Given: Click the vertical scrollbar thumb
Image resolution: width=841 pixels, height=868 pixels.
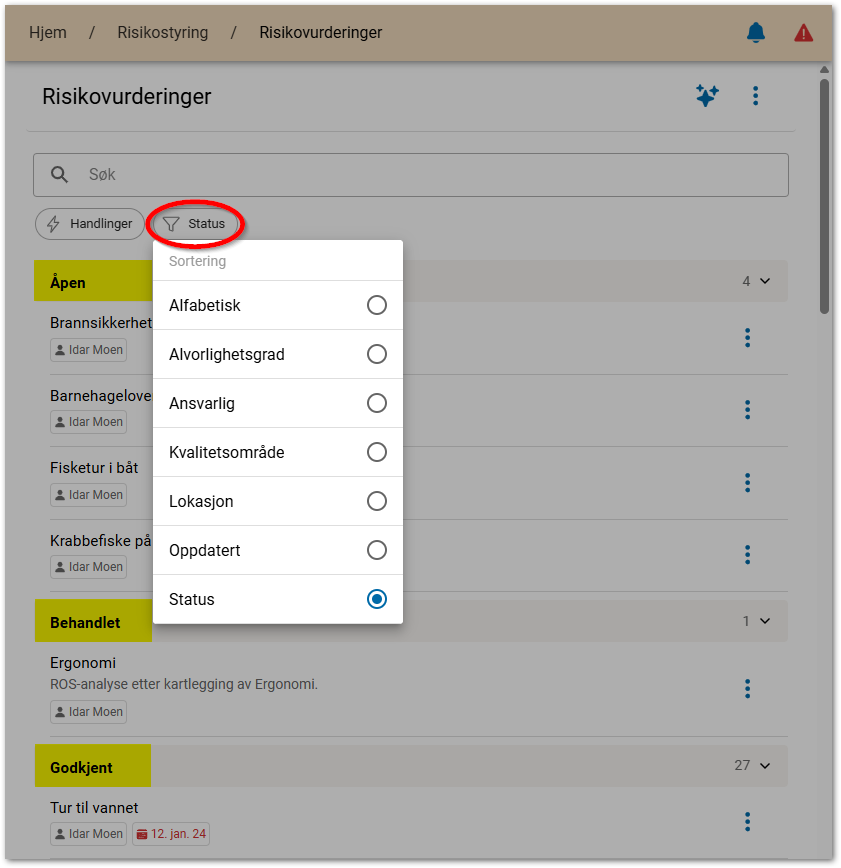Looking at the screenshot, I should click(x=824, y=195).
